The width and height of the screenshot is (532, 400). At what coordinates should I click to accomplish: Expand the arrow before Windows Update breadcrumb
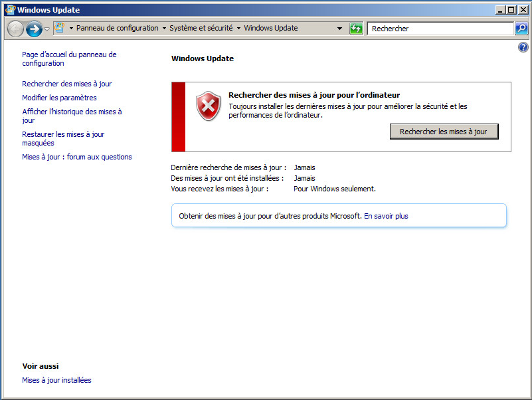[239, 28]
